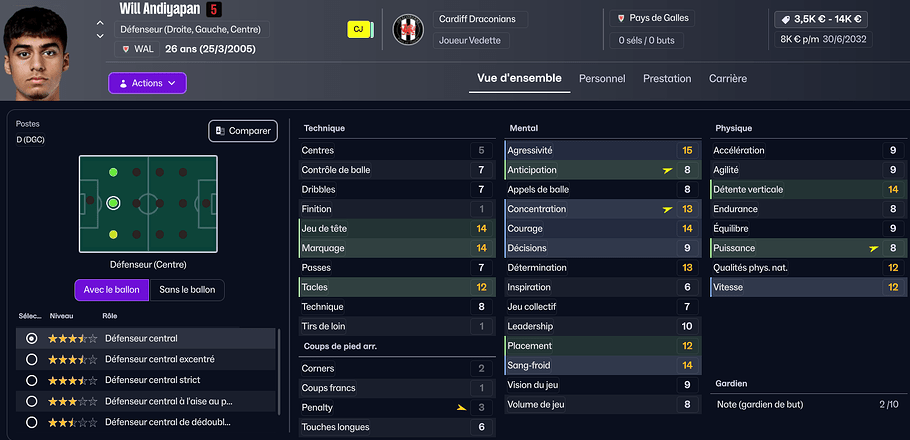The height and width of the screenshot is (440, 910).
Task: Click the Cardiff Draconians club crest
Action: coord(408,29)
